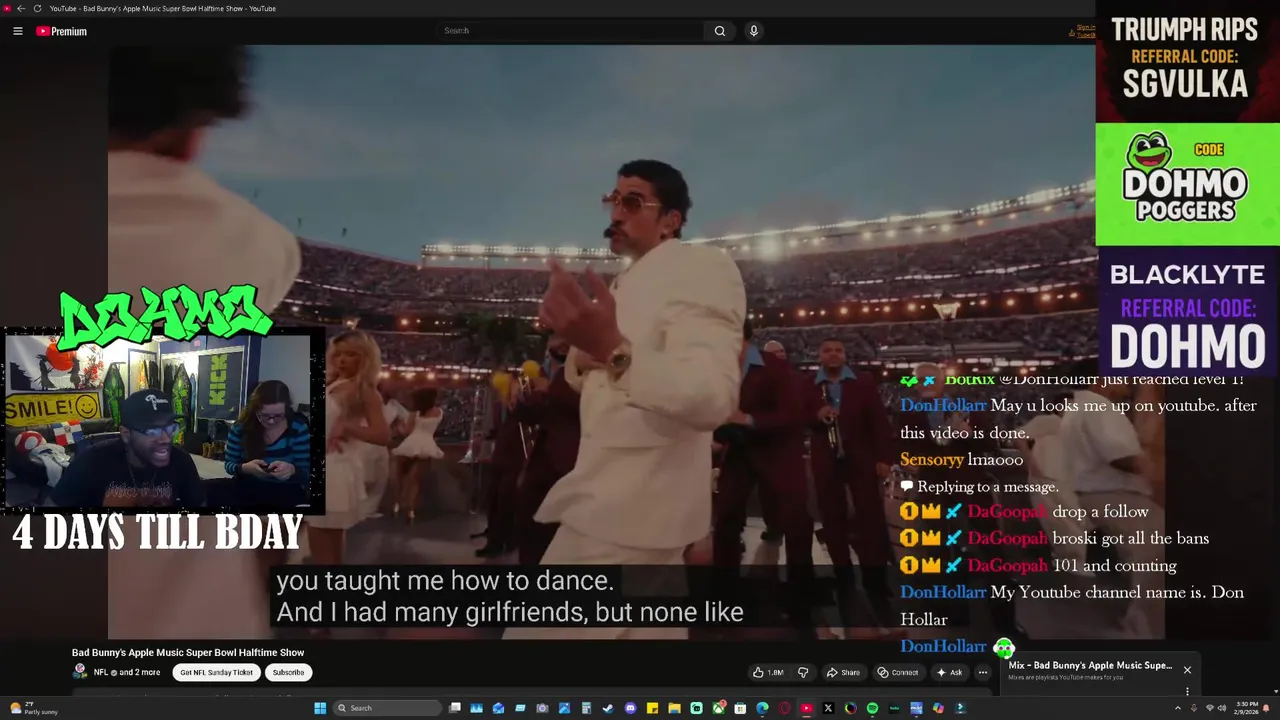Open Discord from the taskbar
Screen dimensions: 1280x720
point(630,708)
